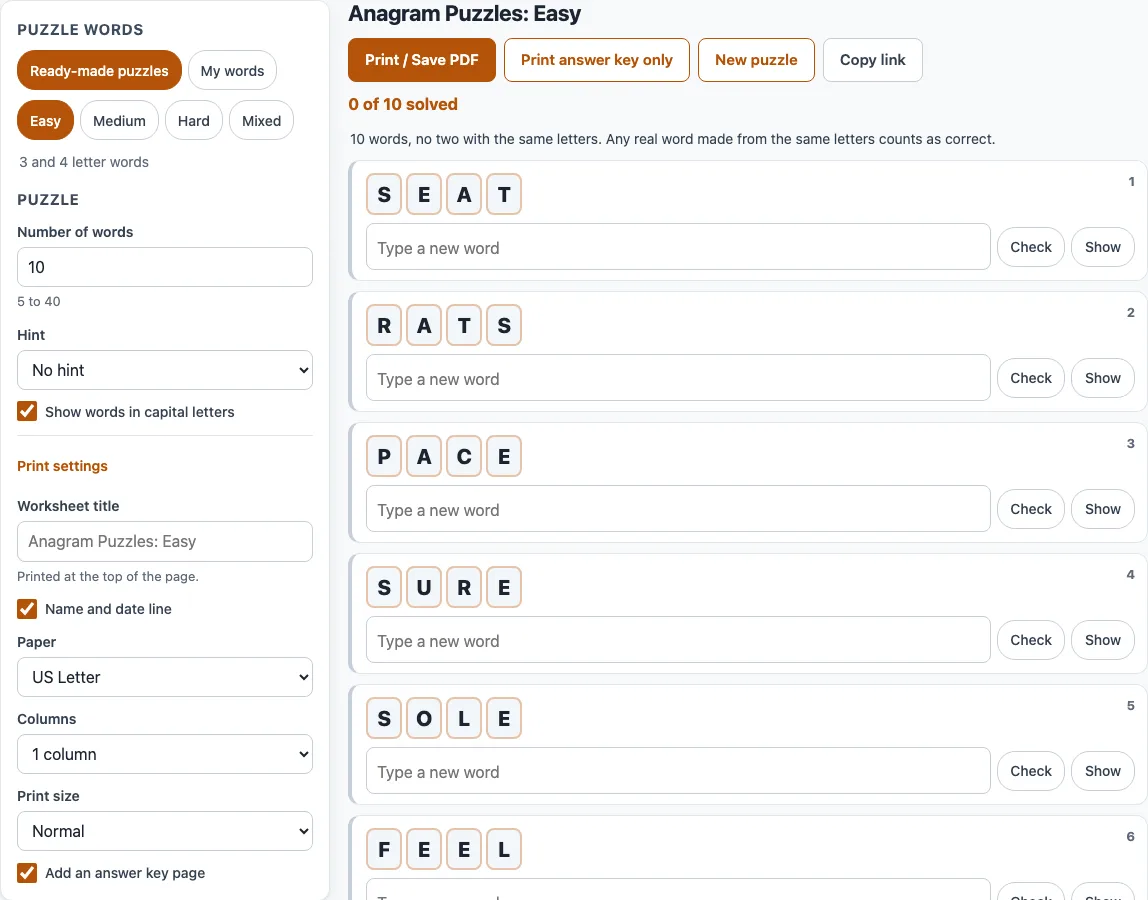Generate a New puzzle
Viewport: 1148px width, 900px height.
[x=756, y=60]
